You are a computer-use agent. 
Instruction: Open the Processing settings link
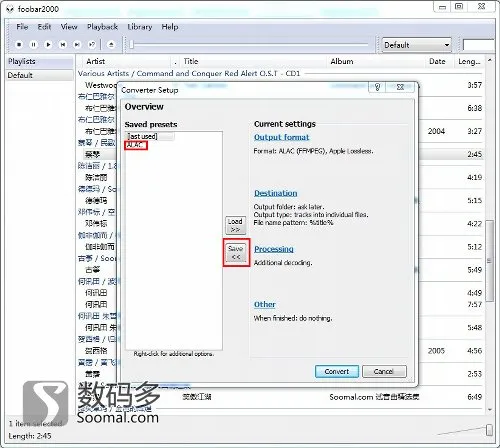tap(274, 249)
